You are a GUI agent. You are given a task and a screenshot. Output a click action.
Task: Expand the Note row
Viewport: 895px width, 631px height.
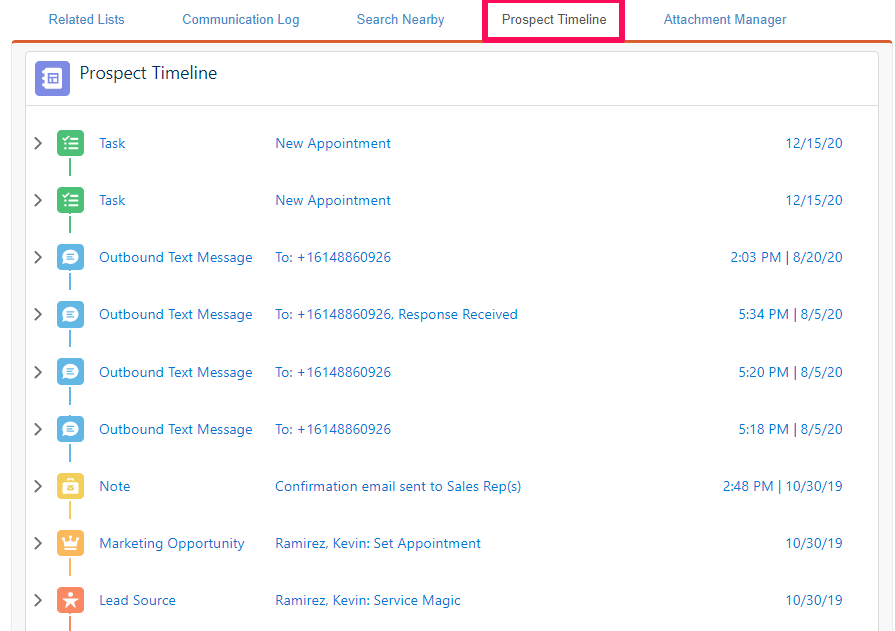click(x=38, y=487)
